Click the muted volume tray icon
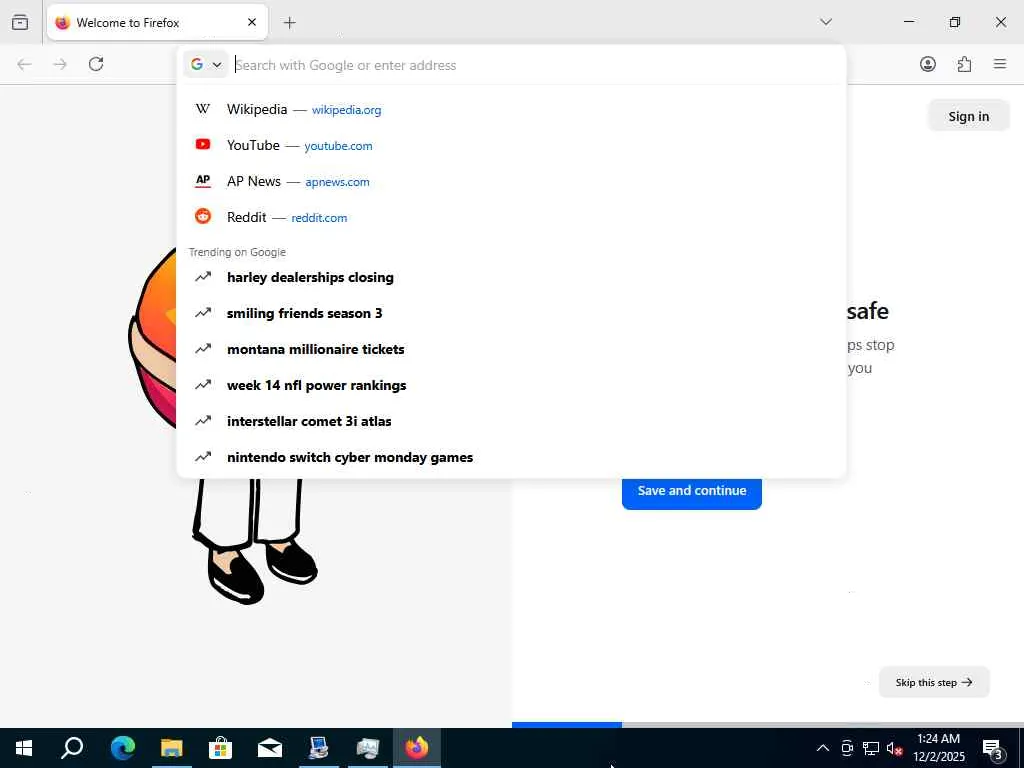Image resolution: width=1024 pixels, height=768 pixels. click(x=894, y=748)
